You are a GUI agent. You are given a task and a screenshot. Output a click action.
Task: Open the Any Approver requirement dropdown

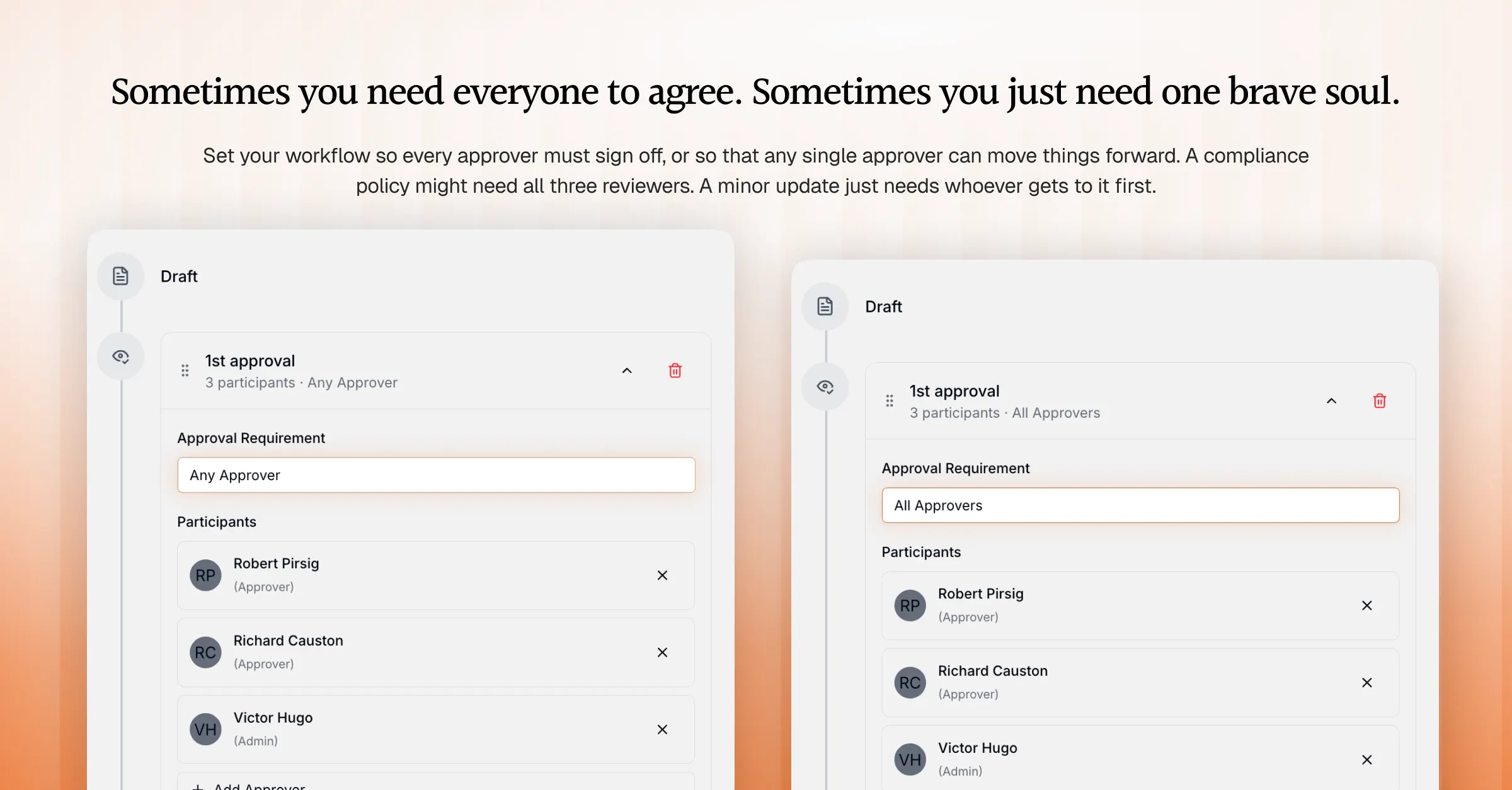(x=436, y=475)
